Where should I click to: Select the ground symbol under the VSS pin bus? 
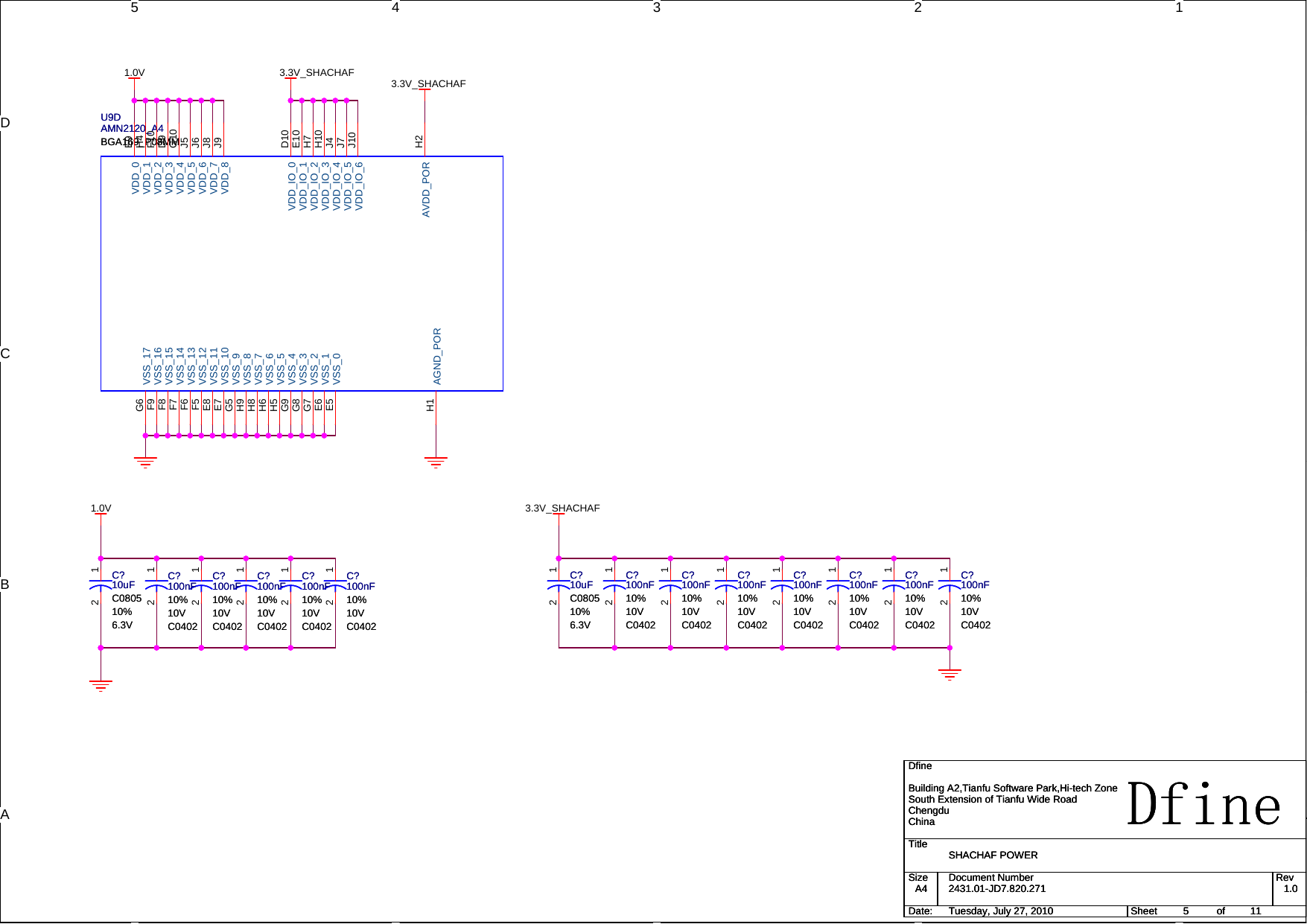tap(145, 462)
